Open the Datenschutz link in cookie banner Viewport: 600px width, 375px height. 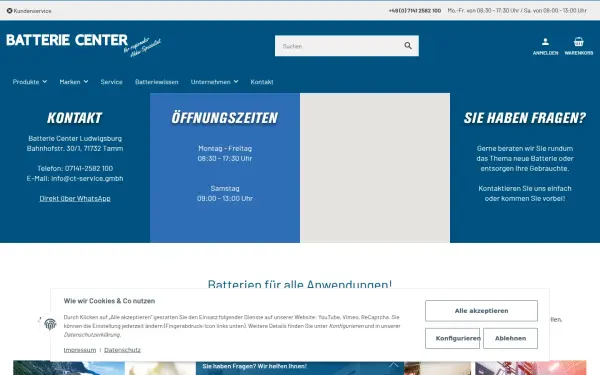point(122,350)
